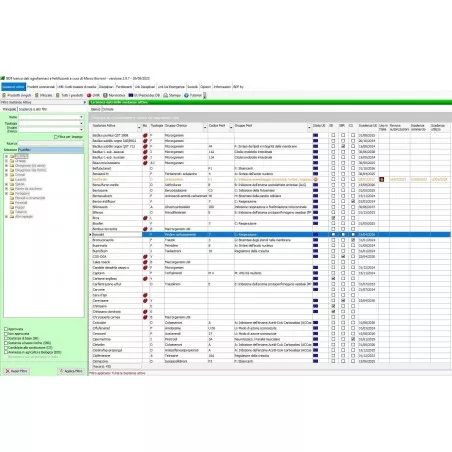Switch to the Scheda view tab
The image size is (452, 452).
click(x=108, y=109)
